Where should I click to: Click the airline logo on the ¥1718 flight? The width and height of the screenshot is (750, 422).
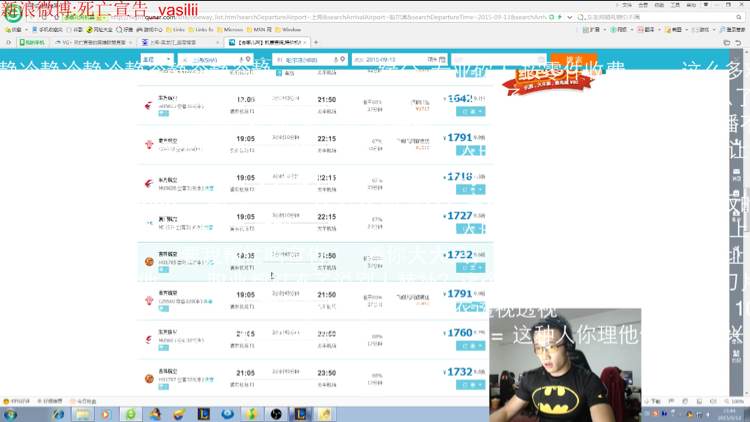(149, 182)
